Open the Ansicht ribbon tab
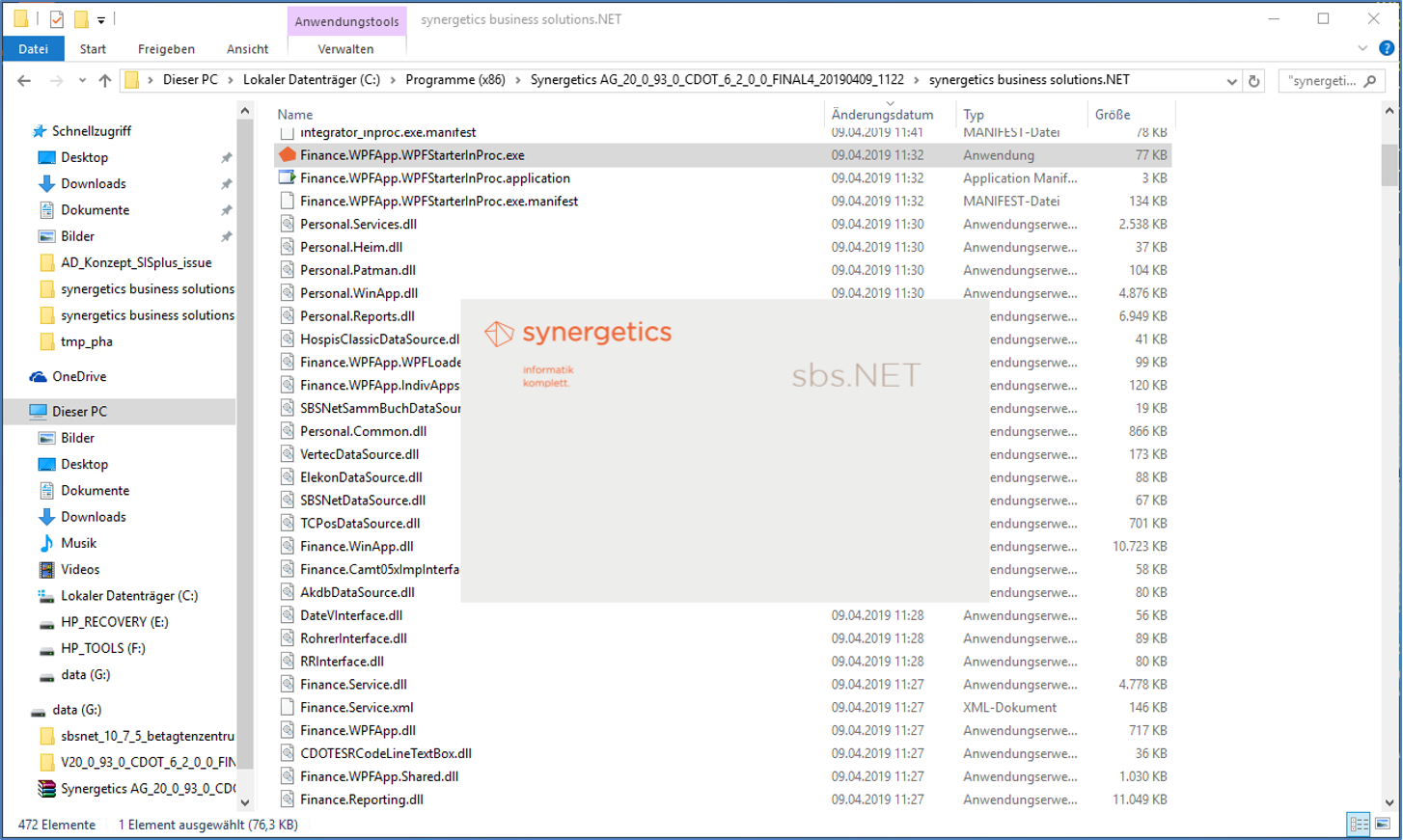 248,48
